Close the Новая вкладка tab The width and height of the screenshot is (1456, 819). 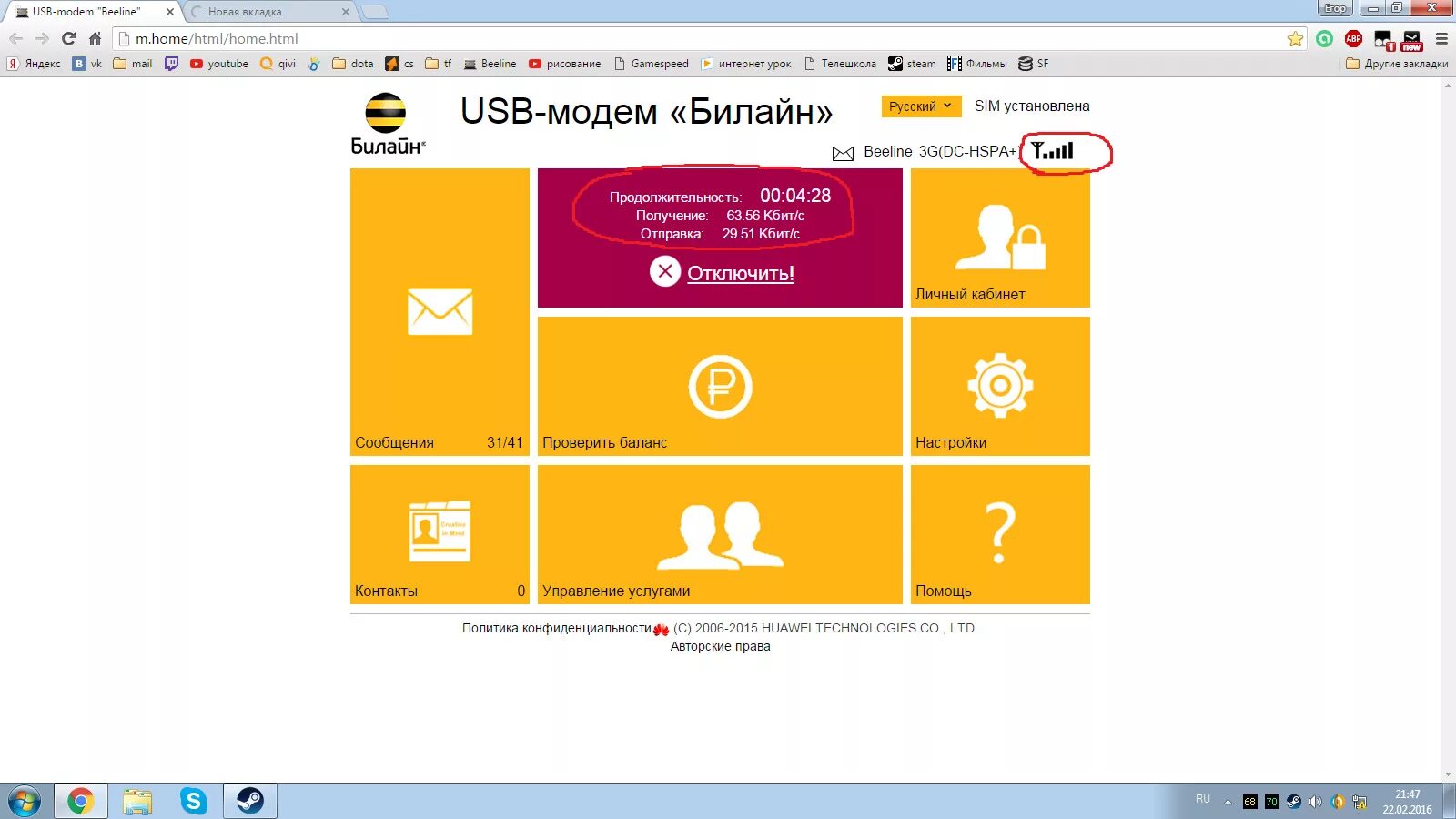tap(345, 12)
